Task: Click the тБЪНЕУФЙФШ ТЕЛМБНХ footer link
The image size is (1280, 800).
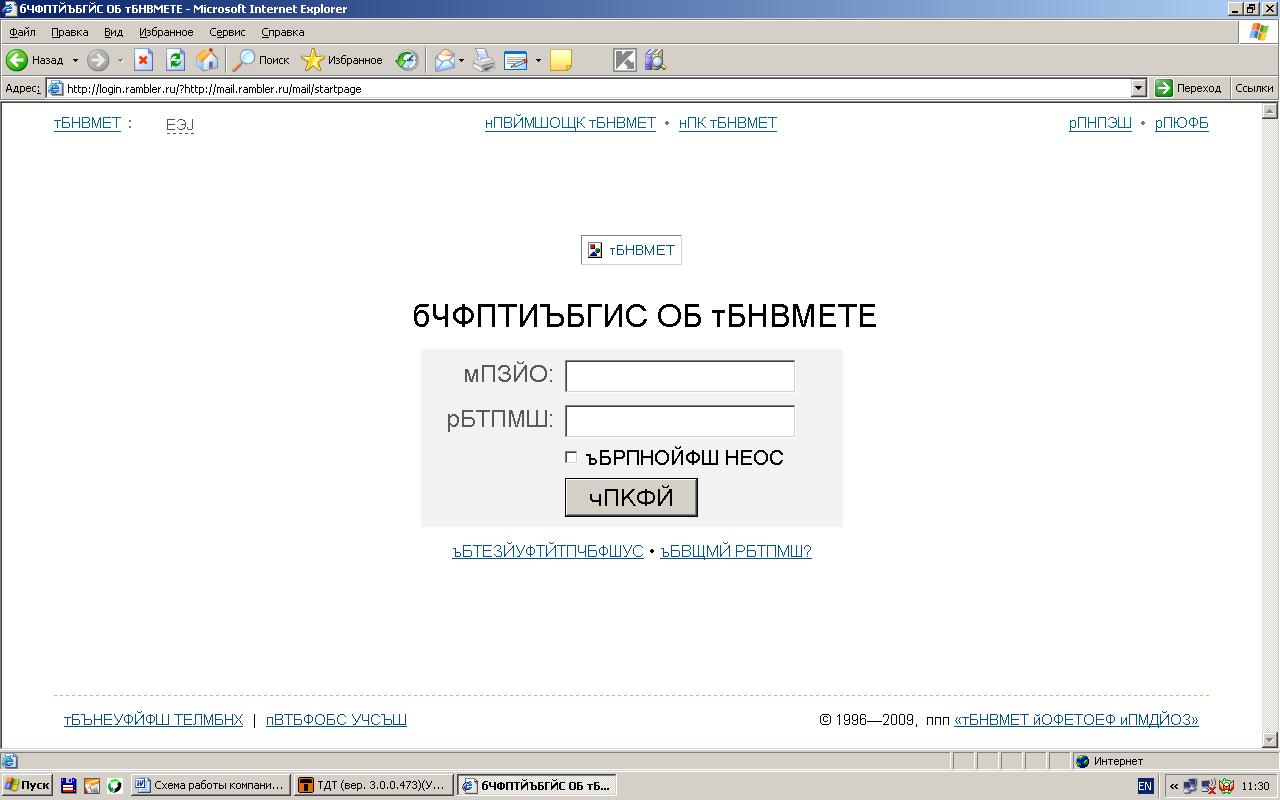Action: pyautogui.click(x=154, y=719)
